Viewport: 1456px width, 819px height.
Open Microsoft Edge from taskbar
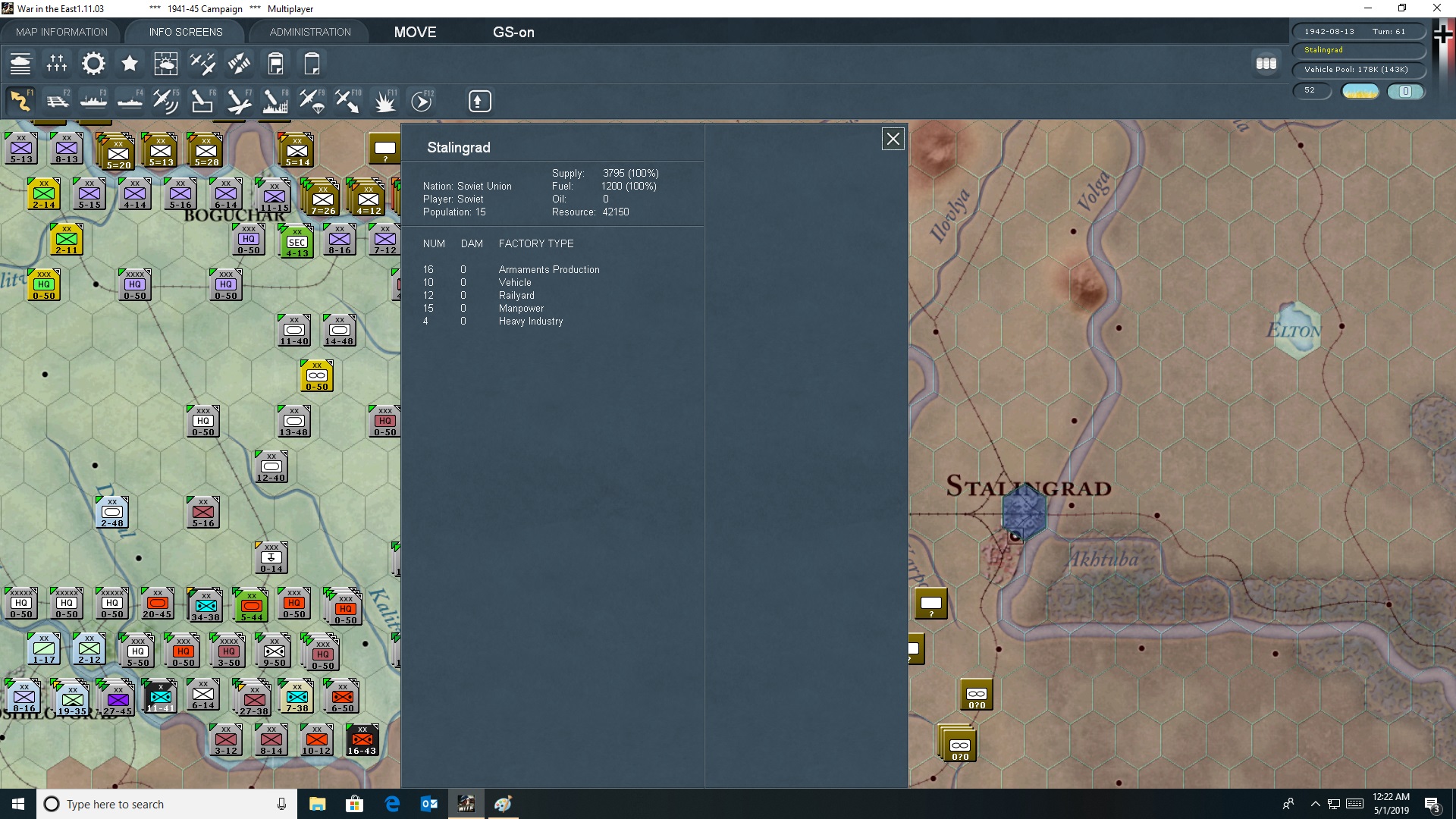click(392, 804)
